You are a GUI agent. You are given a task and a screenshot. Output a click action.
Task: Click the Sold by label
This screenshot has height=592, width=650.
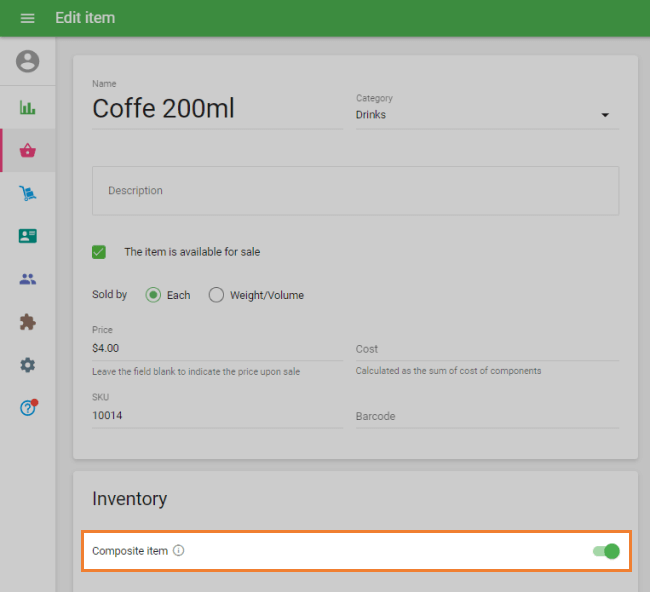click(x=109, y=294)
